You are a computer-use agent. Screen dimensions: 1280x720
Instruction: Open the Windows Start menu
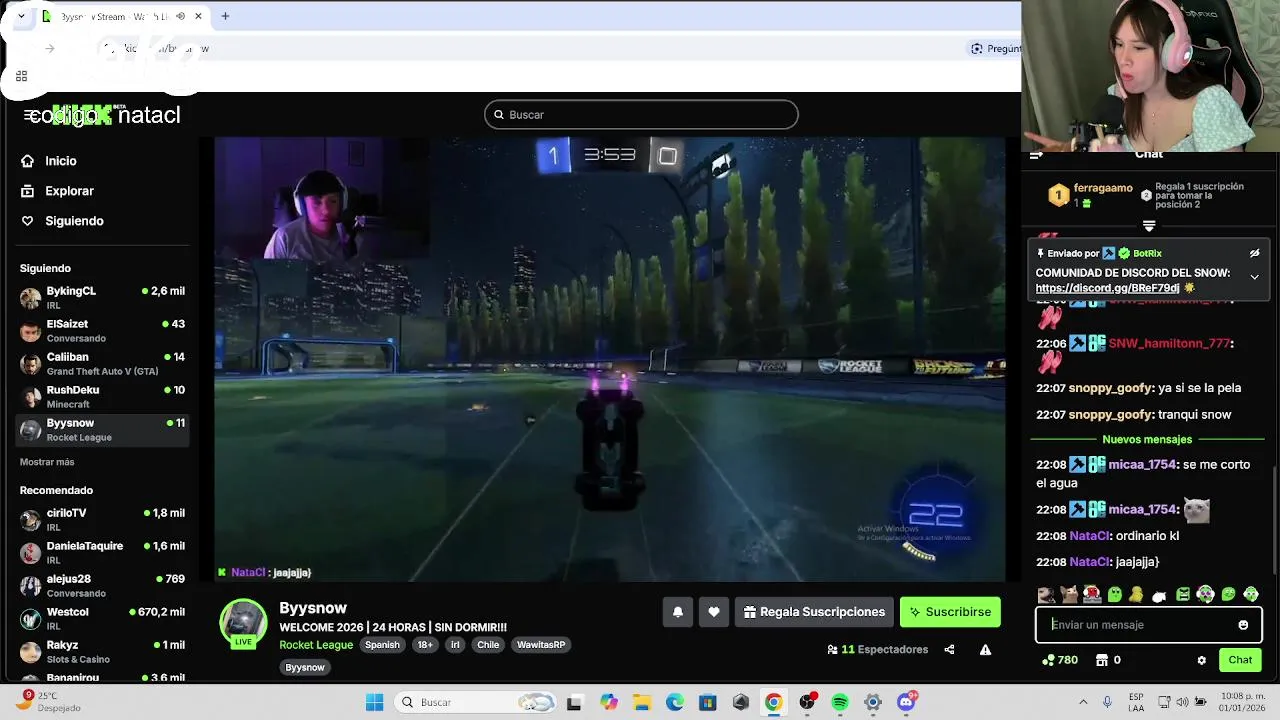point(374,702)
